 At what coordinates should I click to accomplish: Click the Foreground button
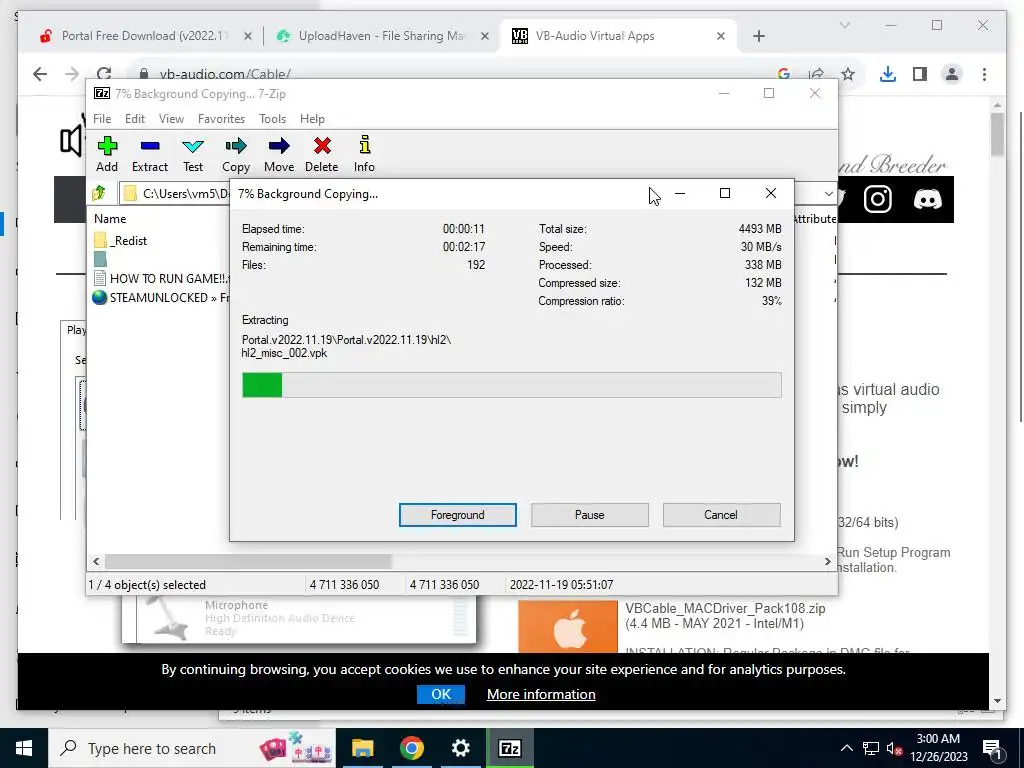pyautogui.click(x=458, y=515)
